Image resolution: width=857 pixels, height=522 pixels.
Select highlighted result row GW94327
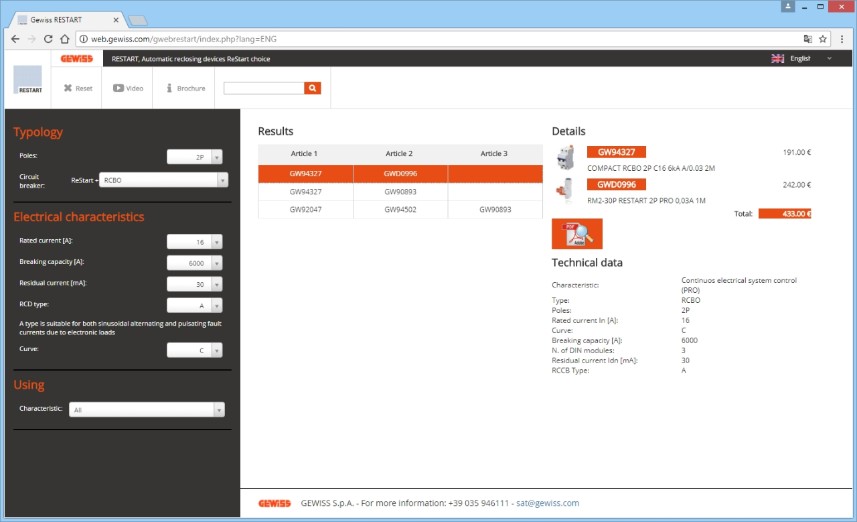coord(306,173)
